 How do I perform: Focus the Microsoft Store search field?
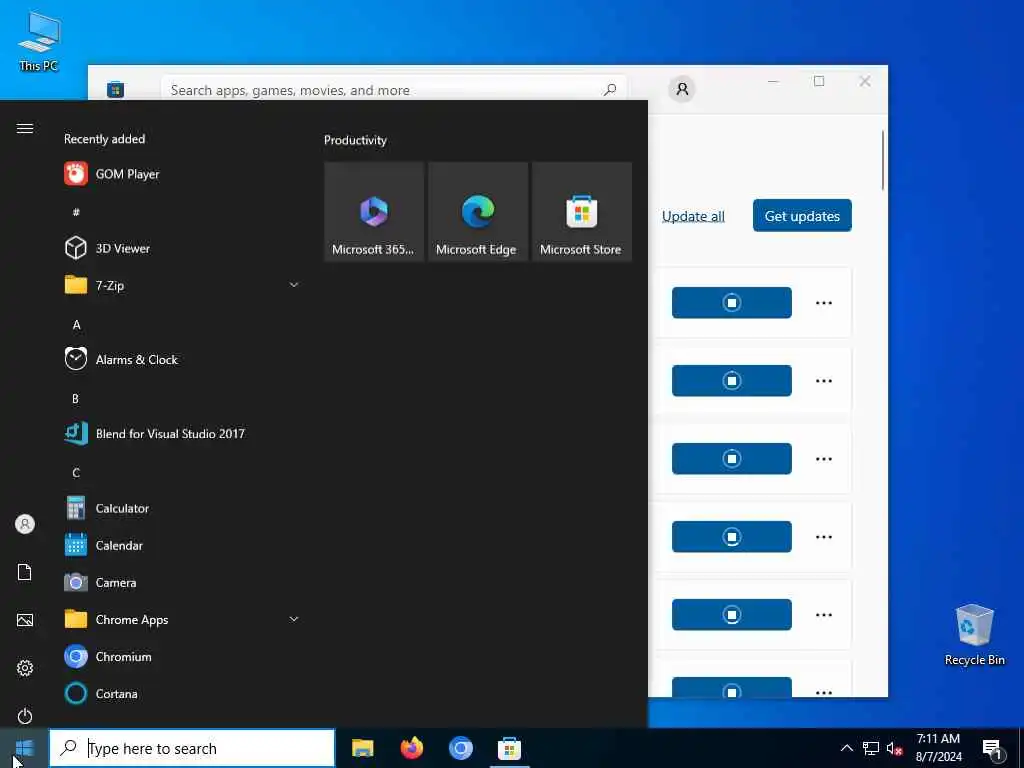pyautogui.click(x=394, y=89)
